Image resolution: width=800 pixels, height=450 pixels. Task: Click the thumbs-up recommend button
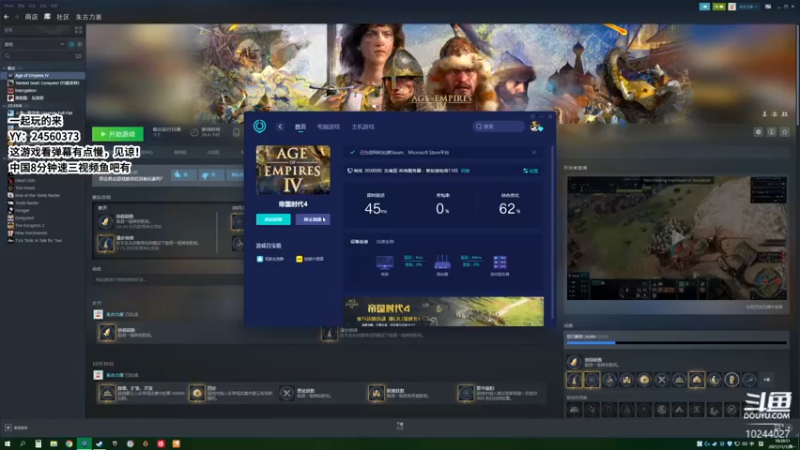click(182, 174)
